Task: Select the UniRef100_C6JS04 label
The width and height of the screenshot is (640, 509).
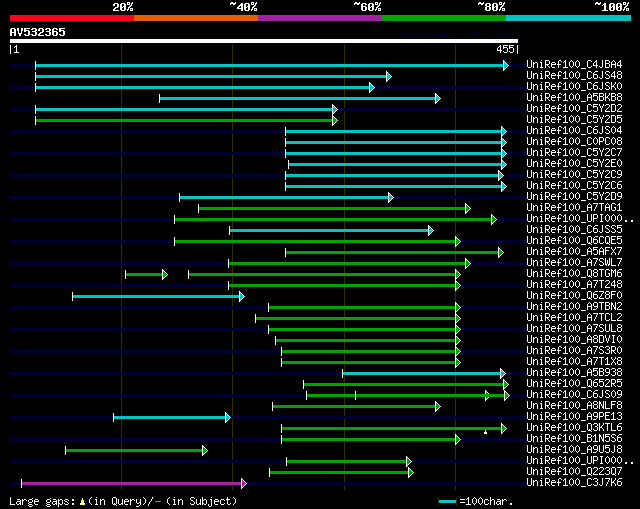Action: [x=574, y=131]
